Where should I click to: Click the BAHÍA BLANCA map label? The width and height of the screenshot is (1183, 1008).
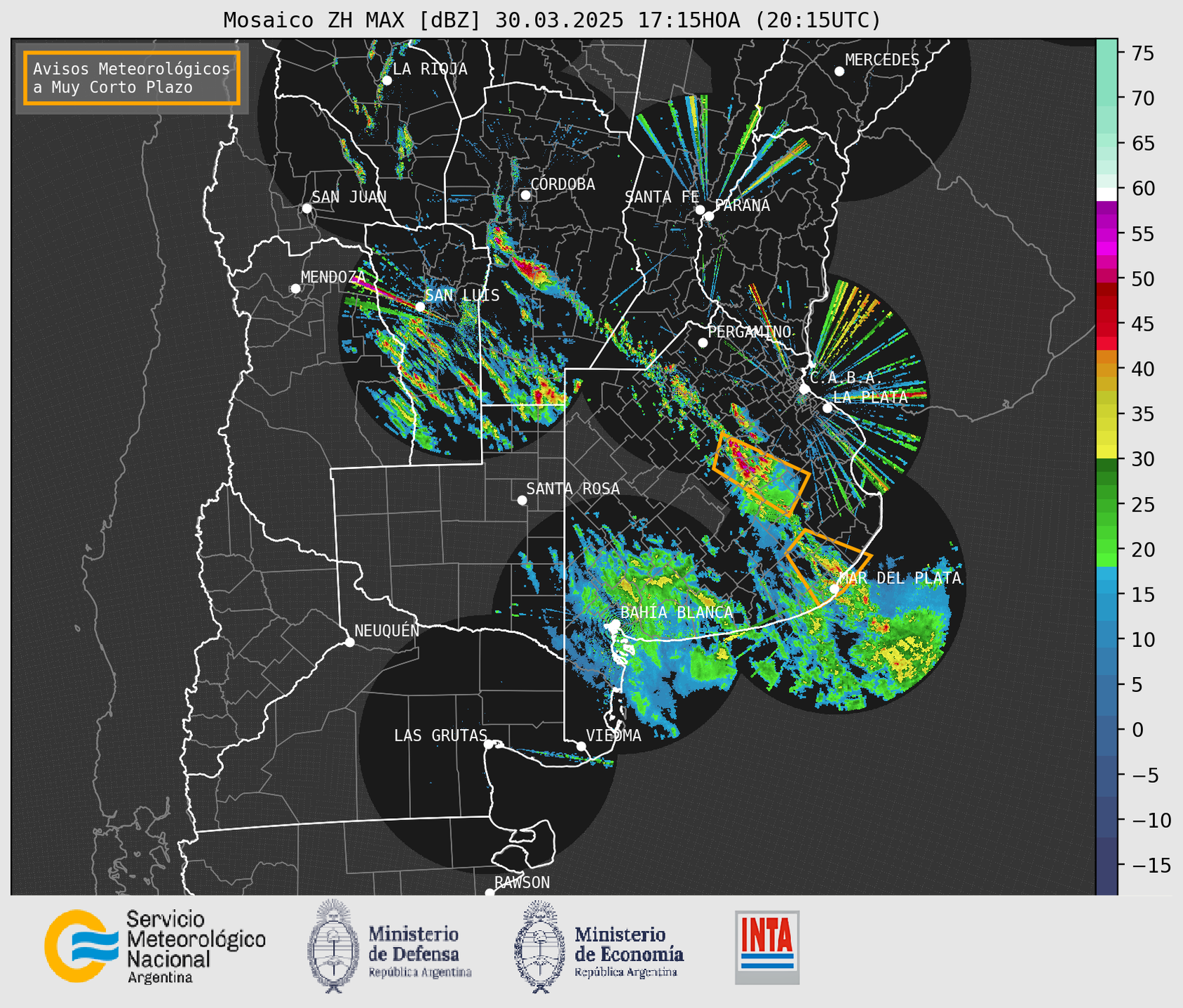pyautogui.click(x=677, y=613)
